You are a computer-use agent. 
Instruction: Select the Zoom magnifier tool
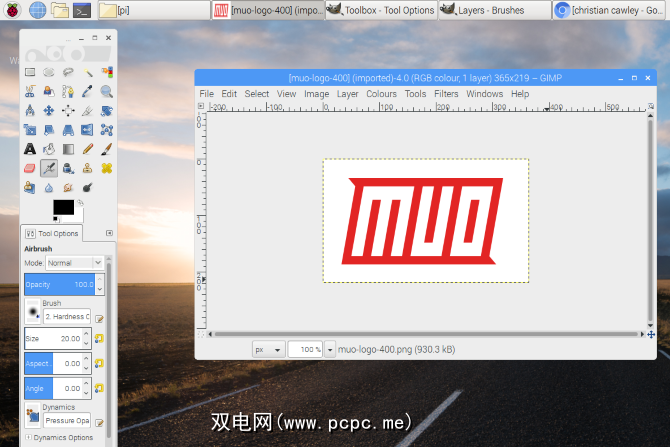107,91
